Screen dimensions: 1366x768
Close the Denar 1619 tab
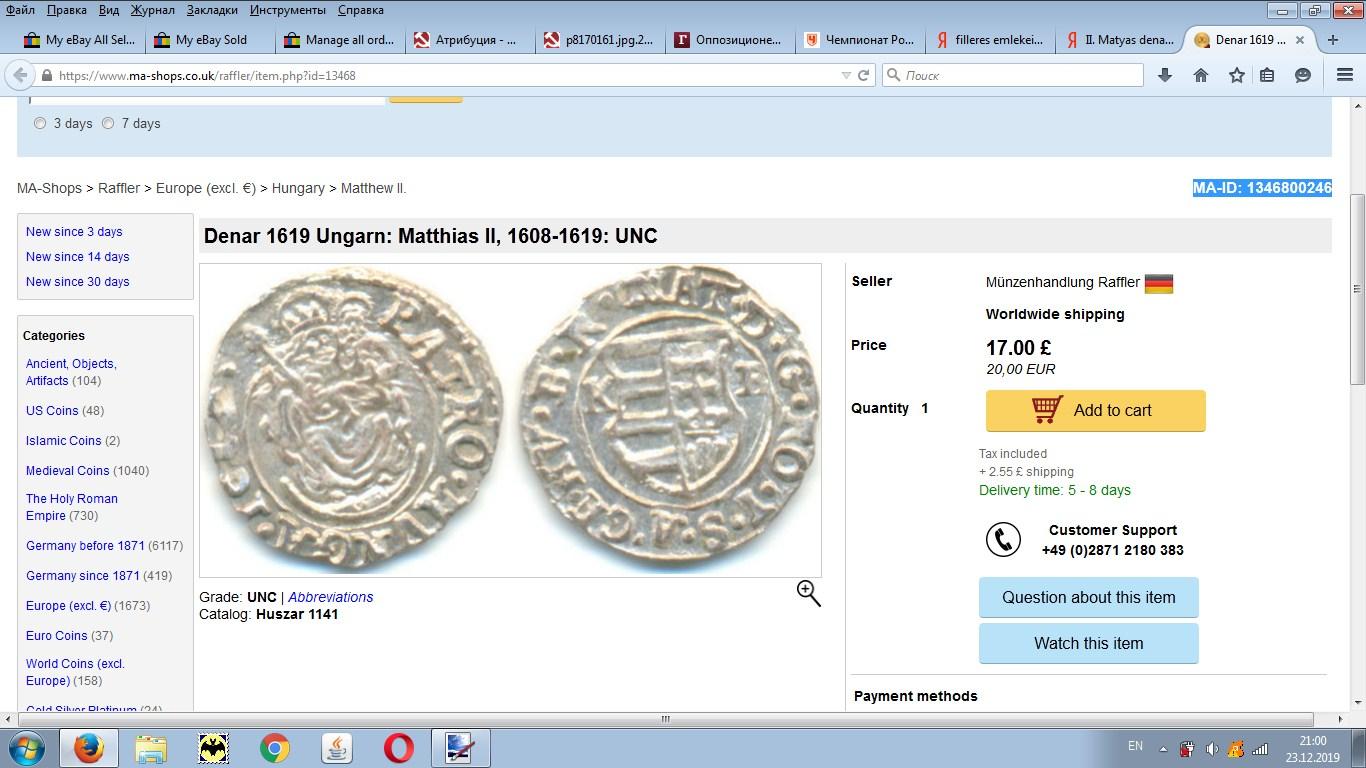tap(1300, 40)
